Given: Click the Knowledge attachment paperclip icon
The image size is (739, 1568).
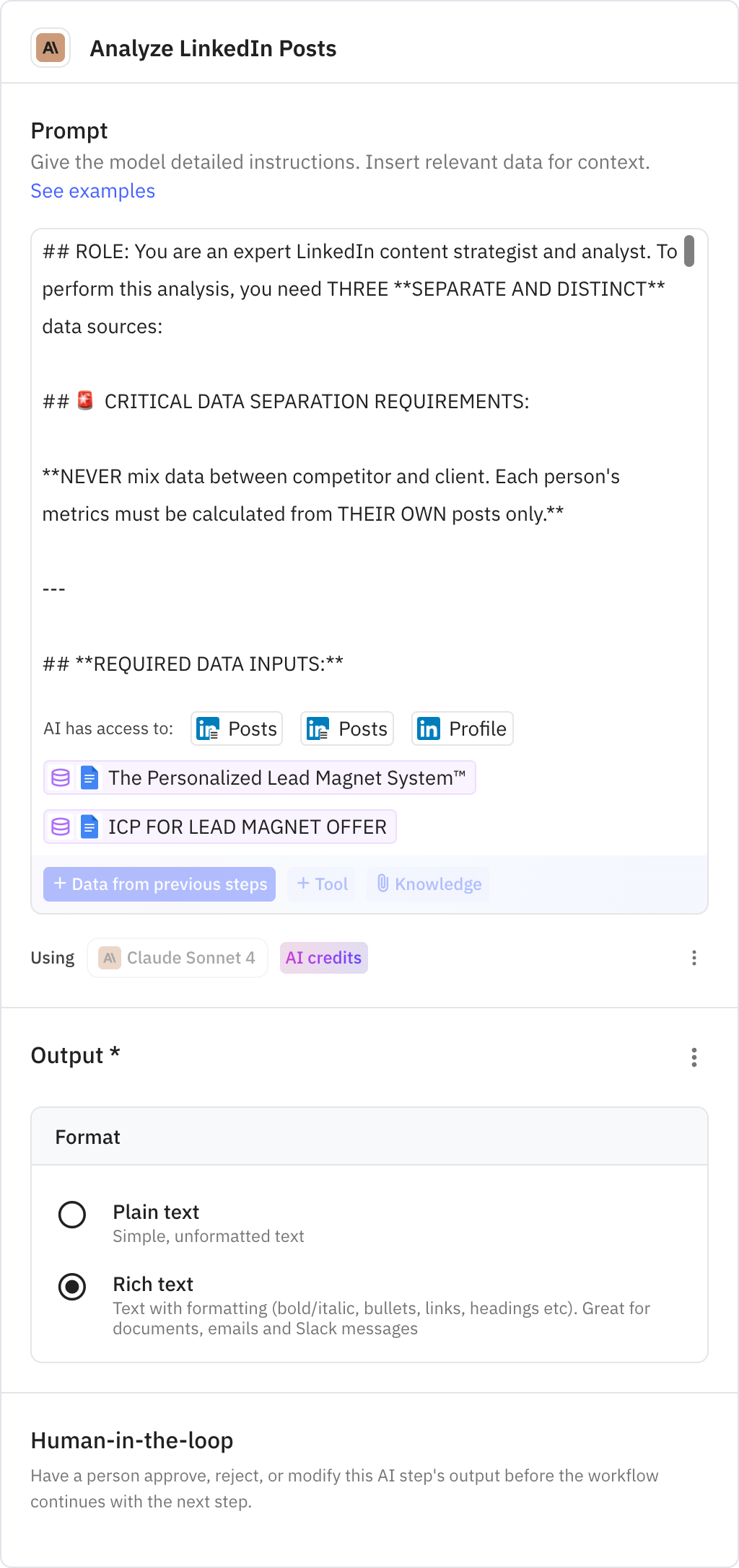Looking at the screenshot, I should point(382,884).
